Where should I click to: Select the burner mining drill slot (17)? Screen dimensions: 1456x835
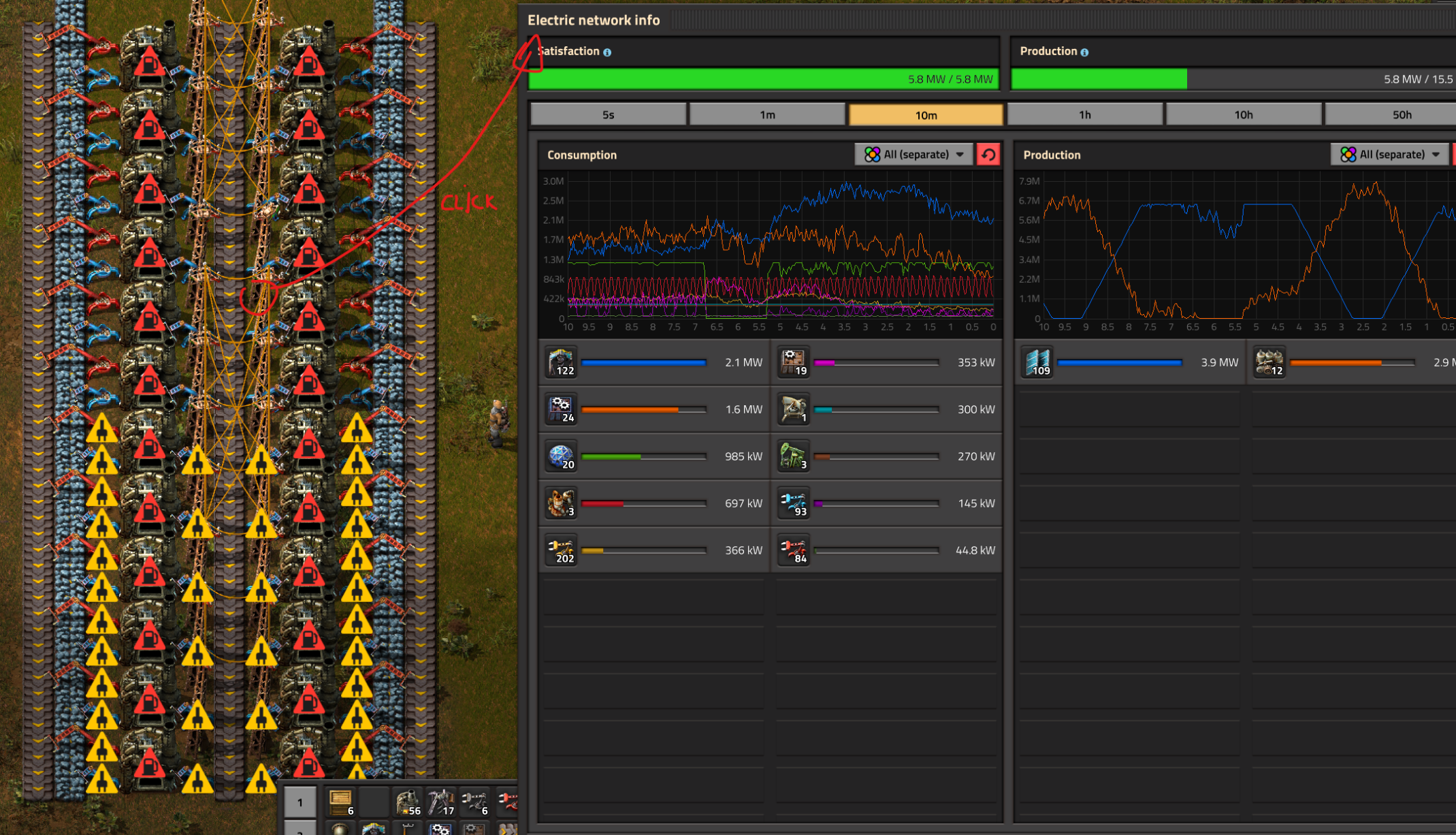coord(441,802)
